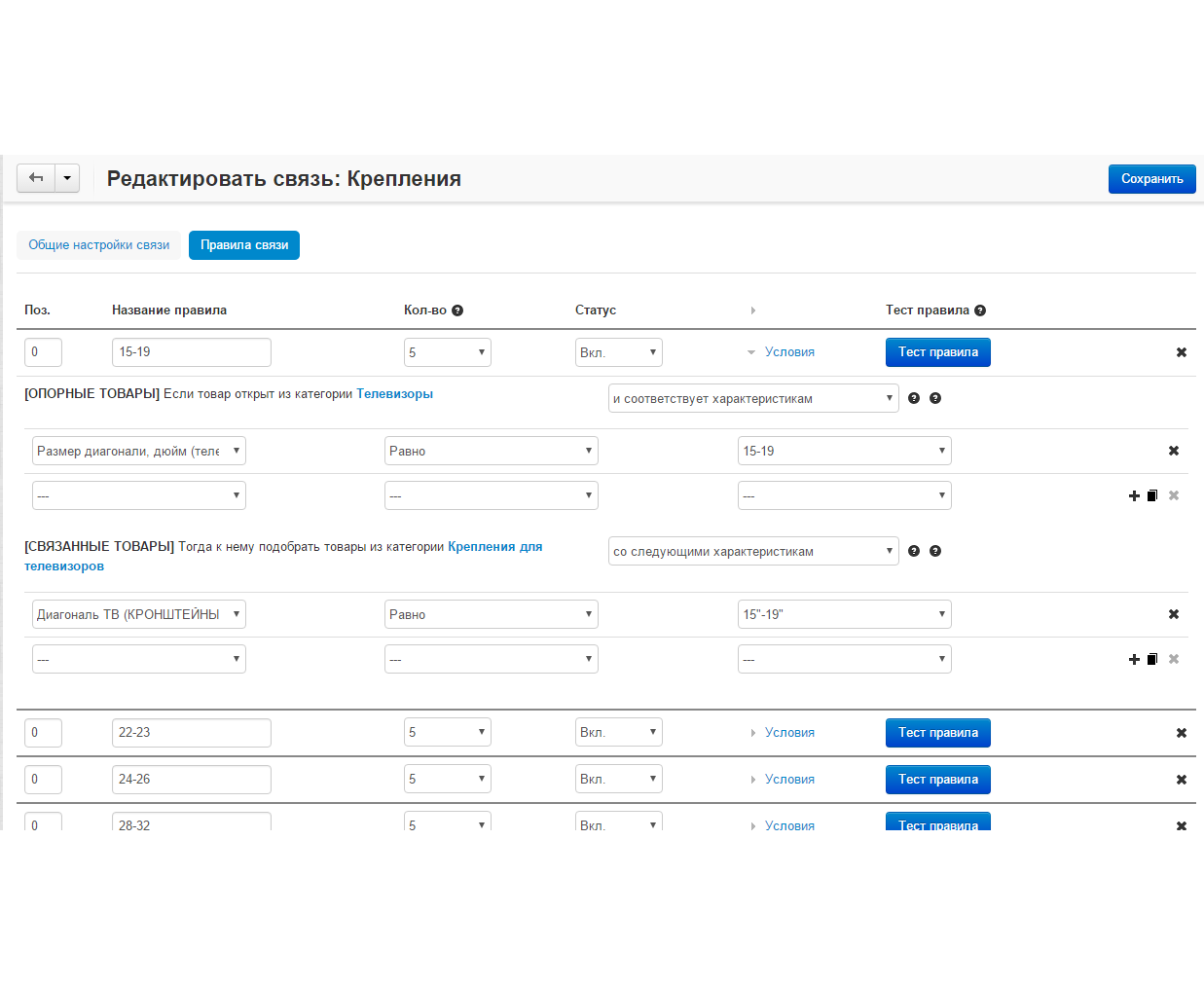Open status dropdown for the 15-19 rule
This screenshot has width=1204, height=986.
[618, 352]
